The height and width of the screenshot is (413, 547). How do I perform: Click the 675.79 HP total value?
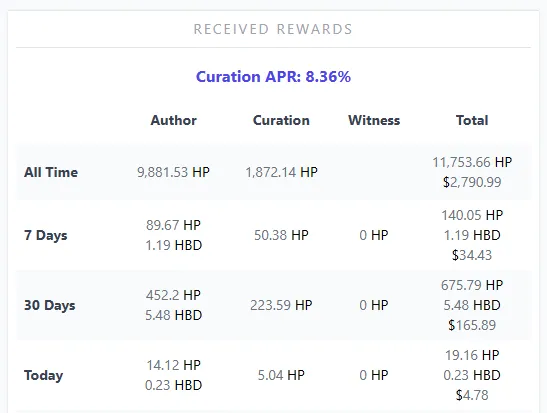coord(472,285)
